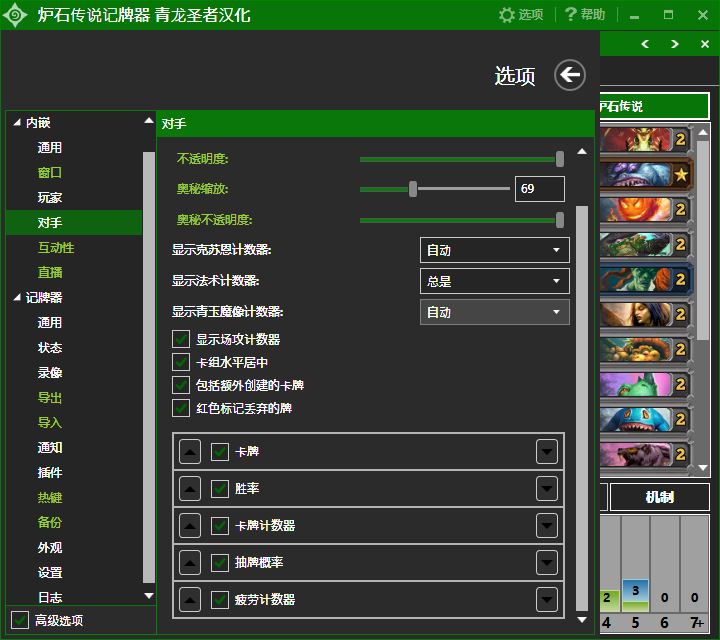Select 直播 in sidebar
The width and height of the screenshot is (720, 640).
coord(50,272)
